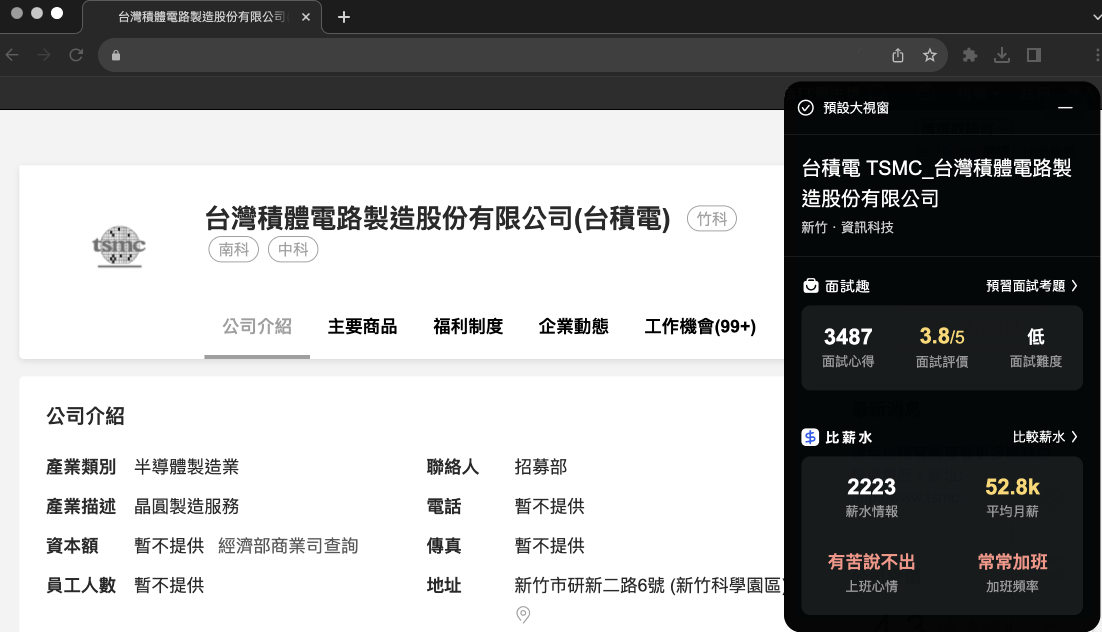Reload the page with the refresh icon

coord(76,55)
